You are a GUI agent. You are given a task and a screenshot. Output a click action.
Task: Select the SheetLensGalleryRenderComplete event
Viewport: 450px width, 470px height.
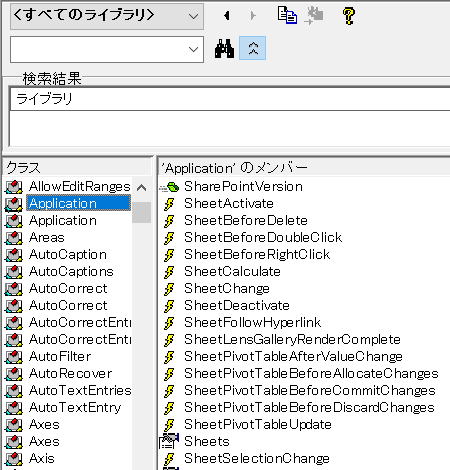pyautogui.click(x=292, y=339)
